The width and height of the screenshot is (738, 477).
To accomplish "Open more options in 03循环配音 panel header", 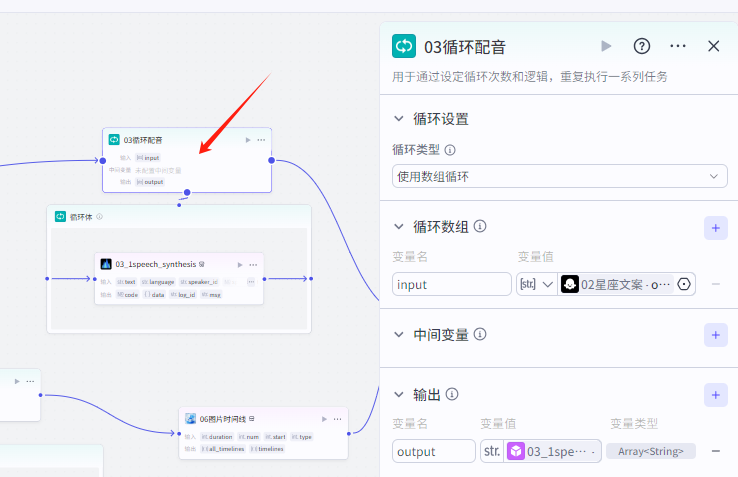I will tap(677, 46).
